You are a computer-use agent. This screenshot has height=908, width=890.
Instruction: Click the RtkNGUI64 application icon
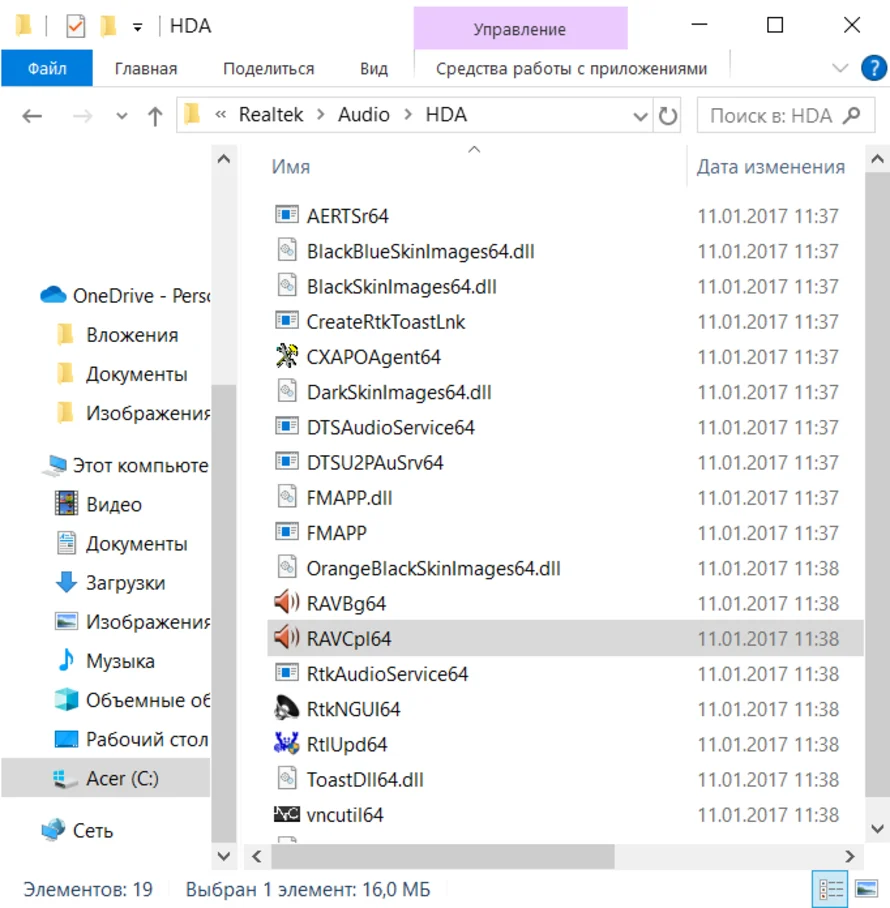[x=287, y=708]
